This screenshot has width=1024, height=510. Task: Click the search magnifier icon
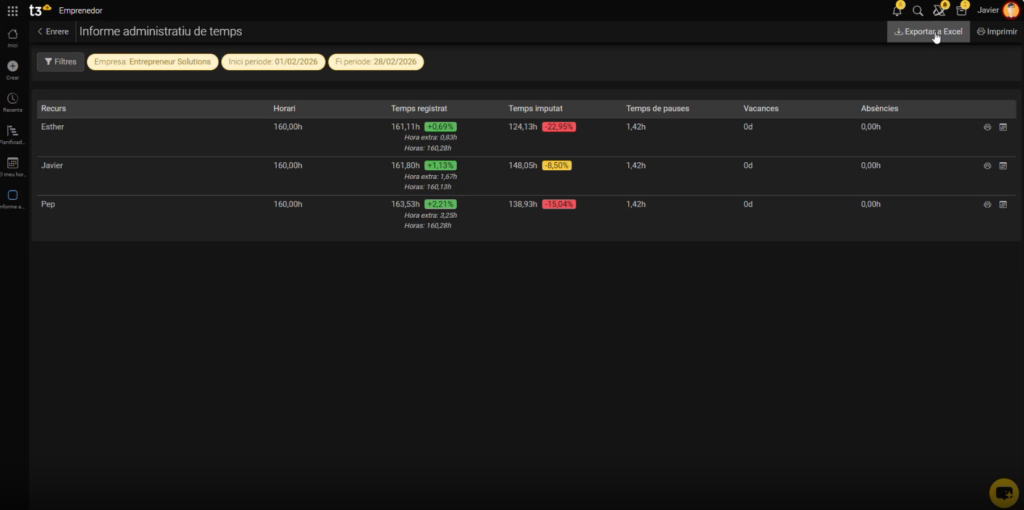pos(918,11)
